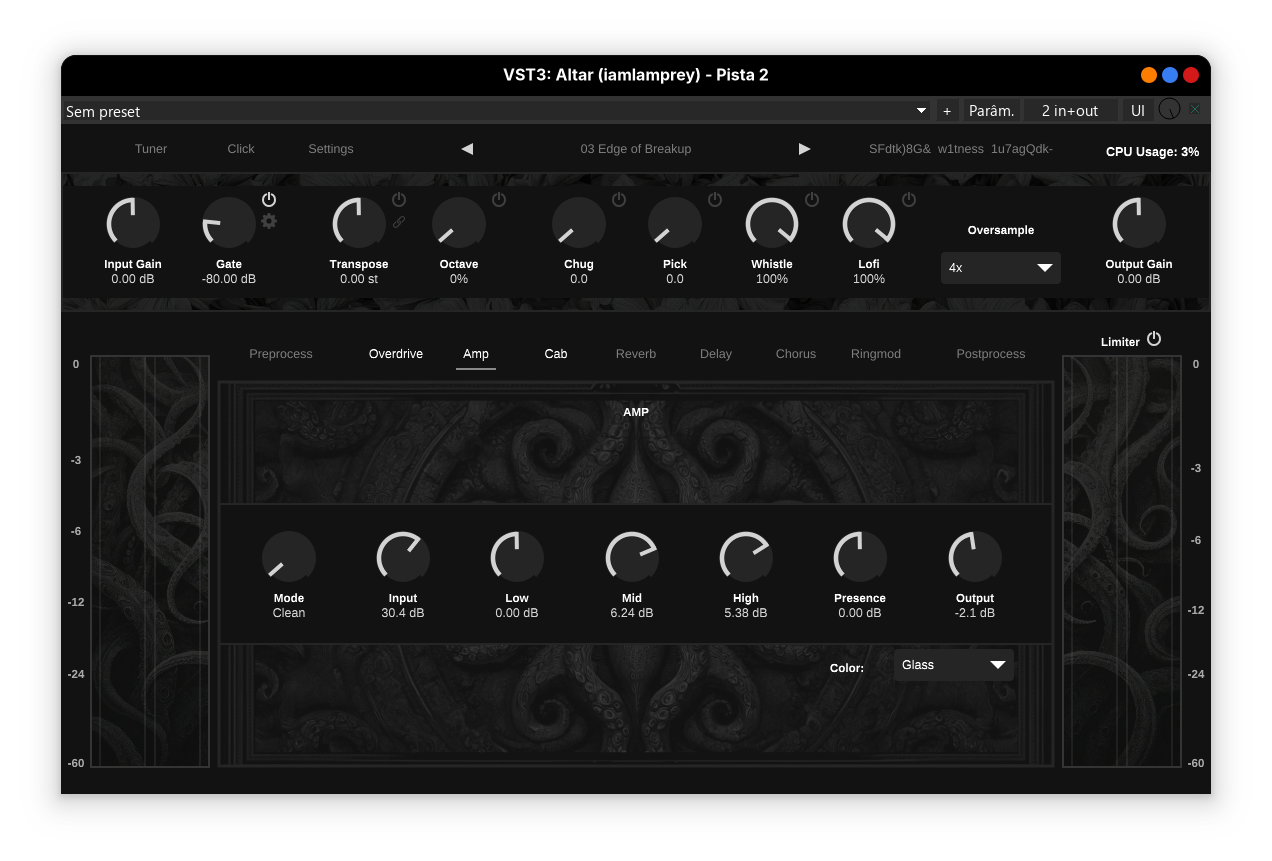This screenshot has height=861, width=1272.
Task: Click the amp Input knob
Action: [x=403, y=557]
